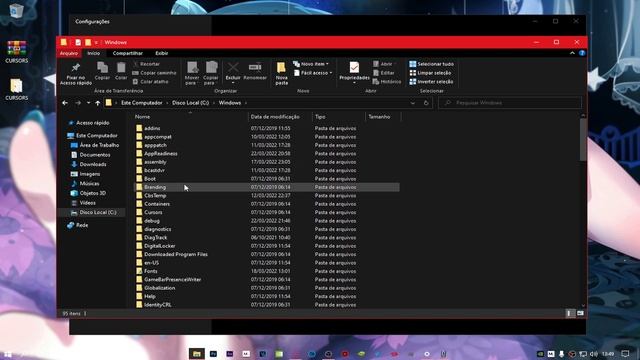
Task: Select Este Computador in navigation pane
Action: (x=92, y=136)
